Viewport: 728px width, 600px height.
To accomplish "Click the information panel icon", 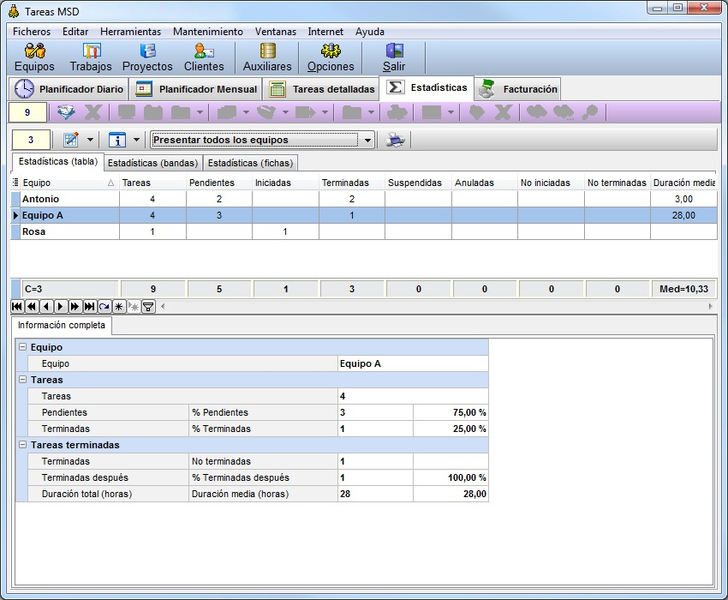I will [x=117, y=140].
